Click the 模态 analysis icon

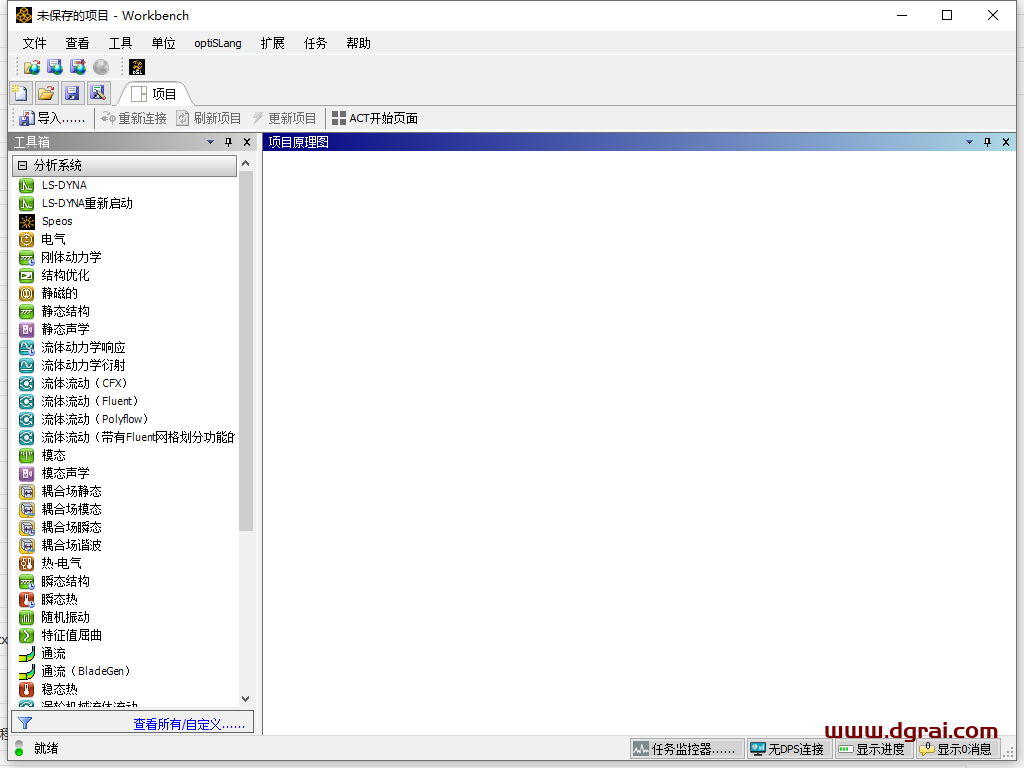coord(26,455)
